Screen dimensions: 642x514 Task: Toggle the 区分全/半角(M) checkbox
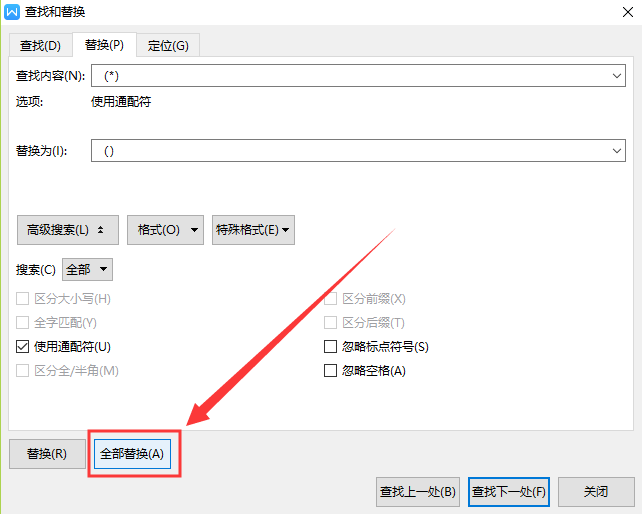point(23,371)
